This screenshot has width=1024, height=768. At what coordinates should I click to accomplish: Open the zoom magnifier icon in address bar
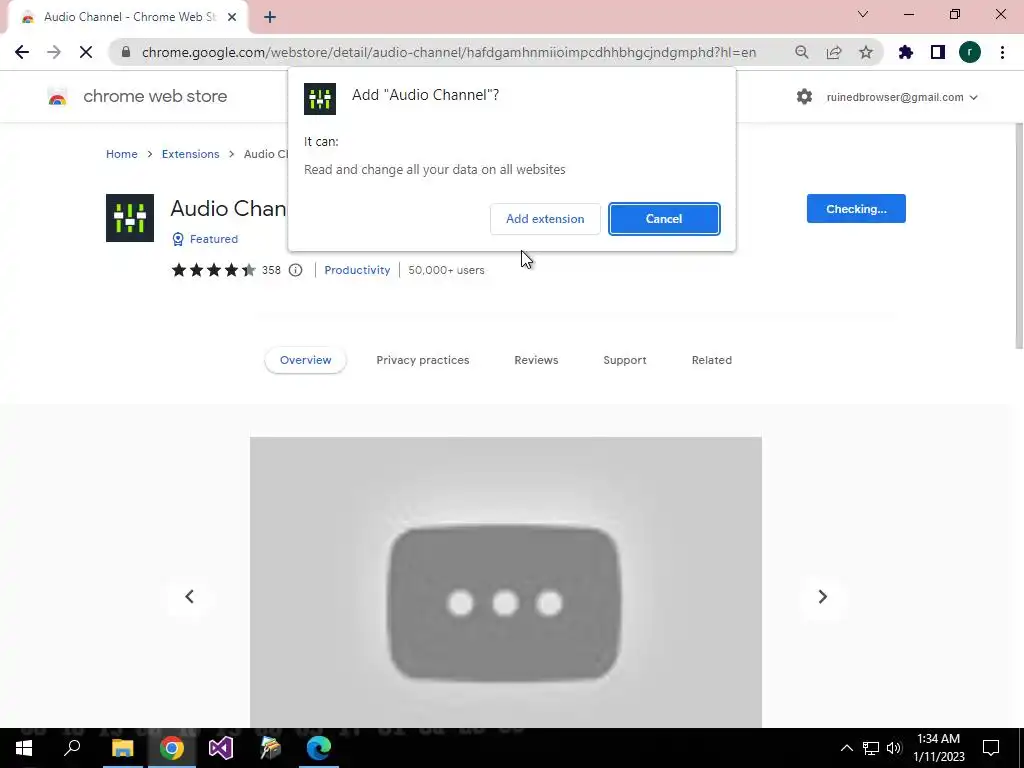tap(801, 52)
